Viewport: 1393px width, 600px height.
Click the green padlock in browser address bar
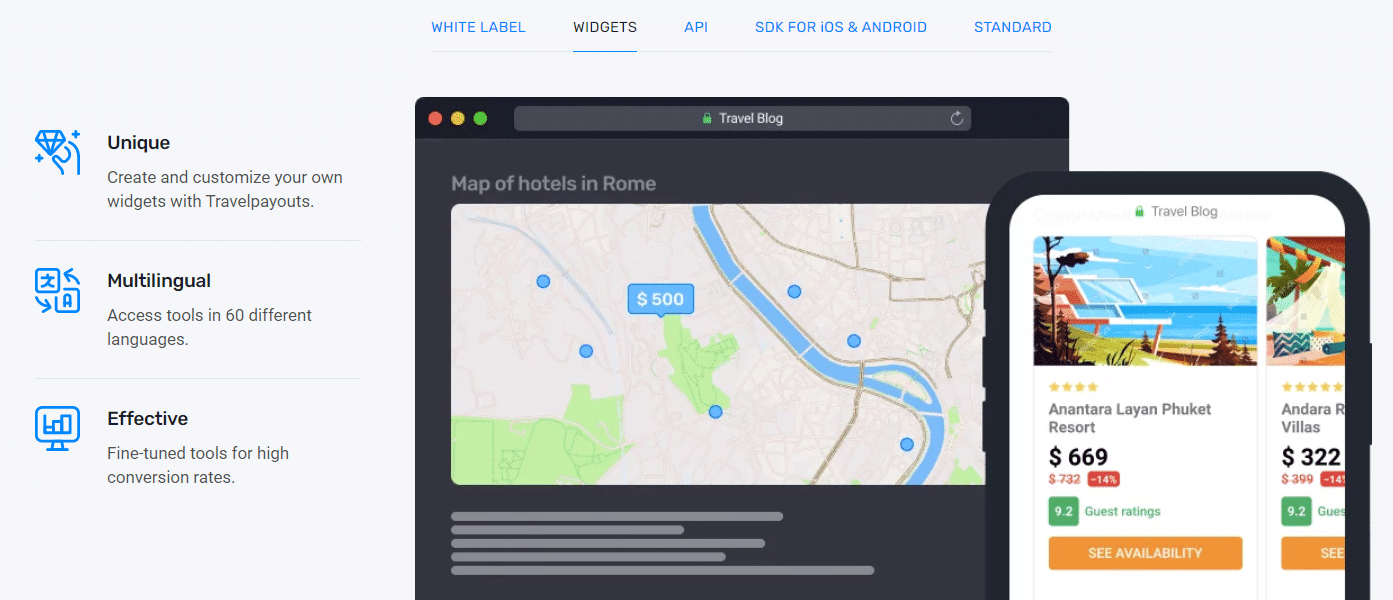tap(707, 119)
